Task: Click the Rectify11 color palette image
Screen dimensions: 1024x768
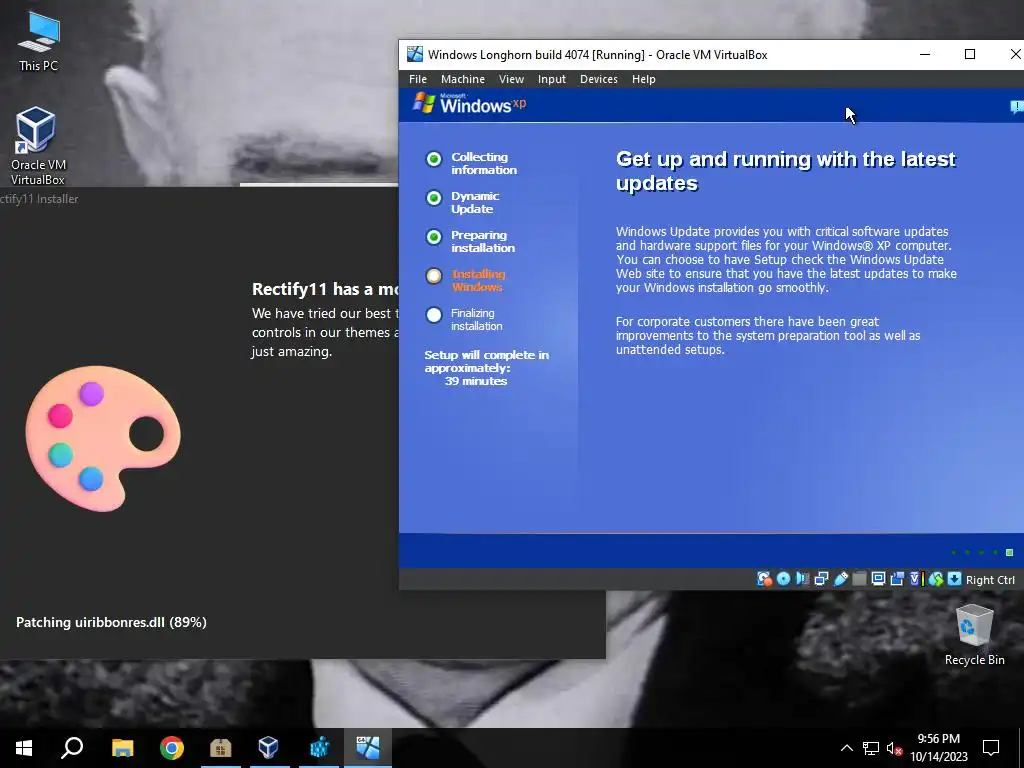Action: click(103, 438)
